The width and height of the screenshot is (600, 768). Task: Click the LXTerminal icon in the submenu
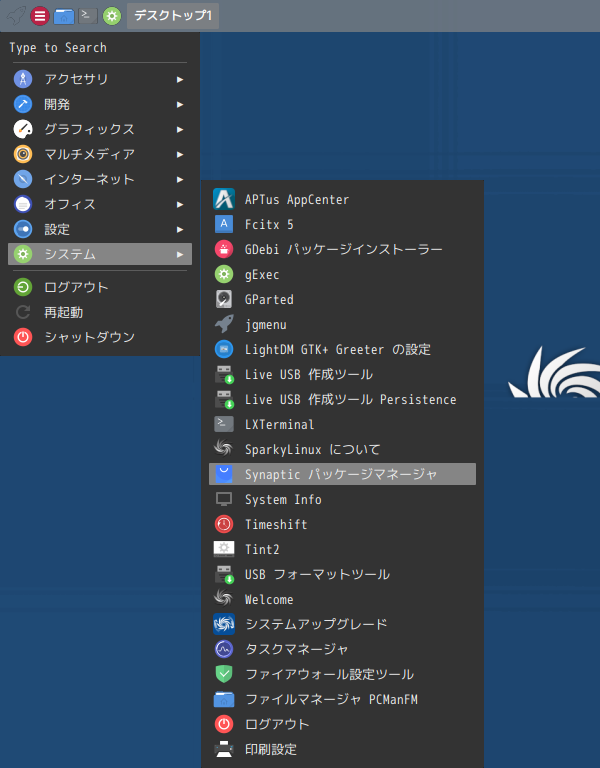[x=224, y=424]
